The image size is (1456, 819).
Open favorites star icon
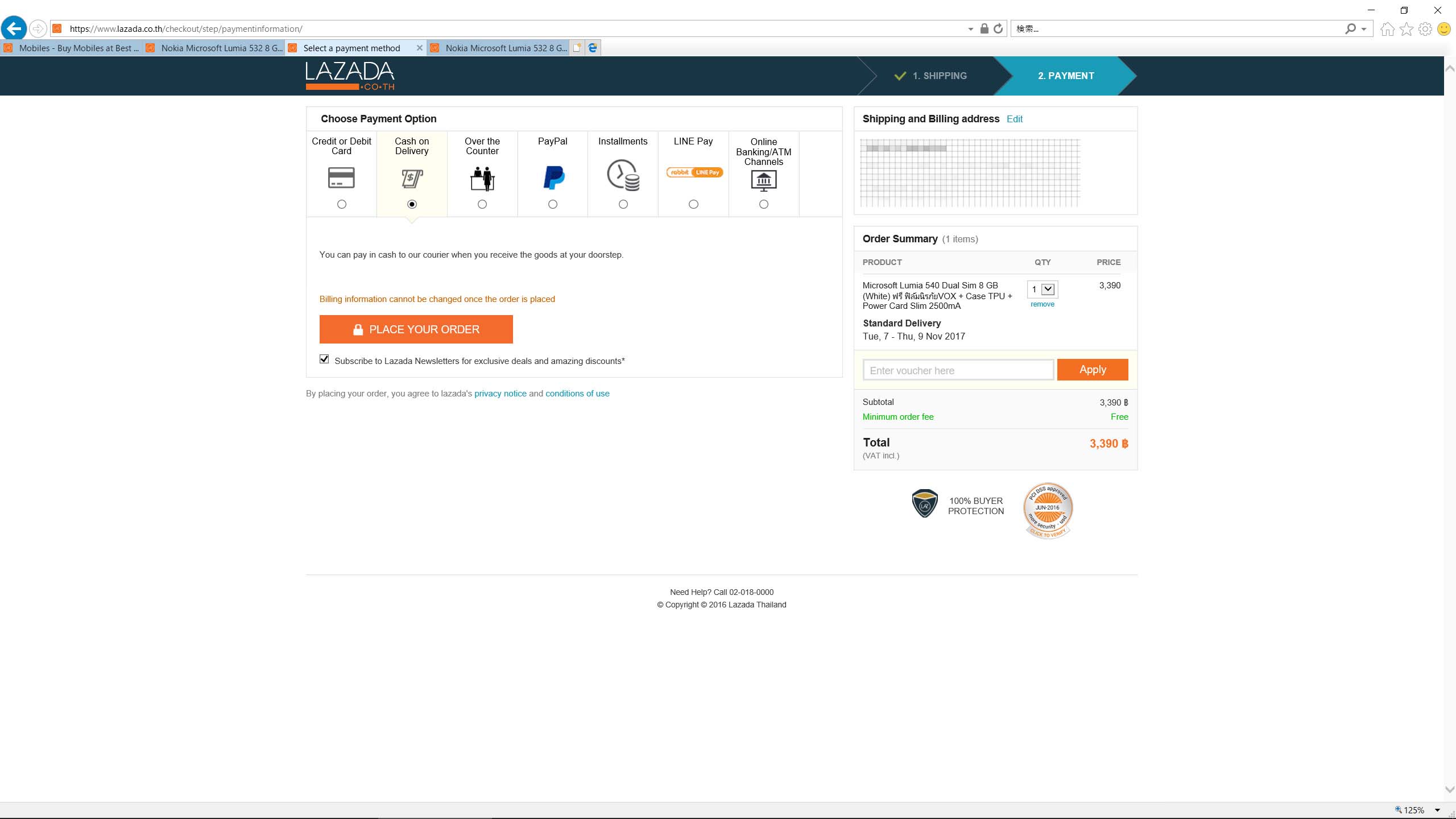(x=1407, y=28)
